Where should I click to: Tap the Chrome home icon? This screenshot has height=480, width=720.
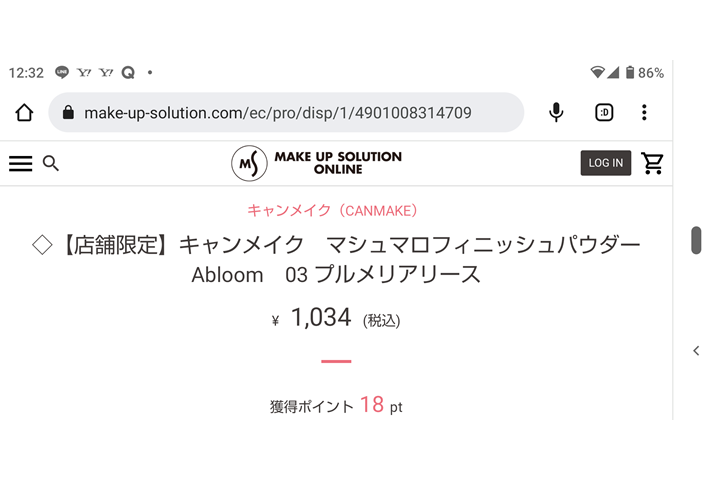(x=24, y=112)
